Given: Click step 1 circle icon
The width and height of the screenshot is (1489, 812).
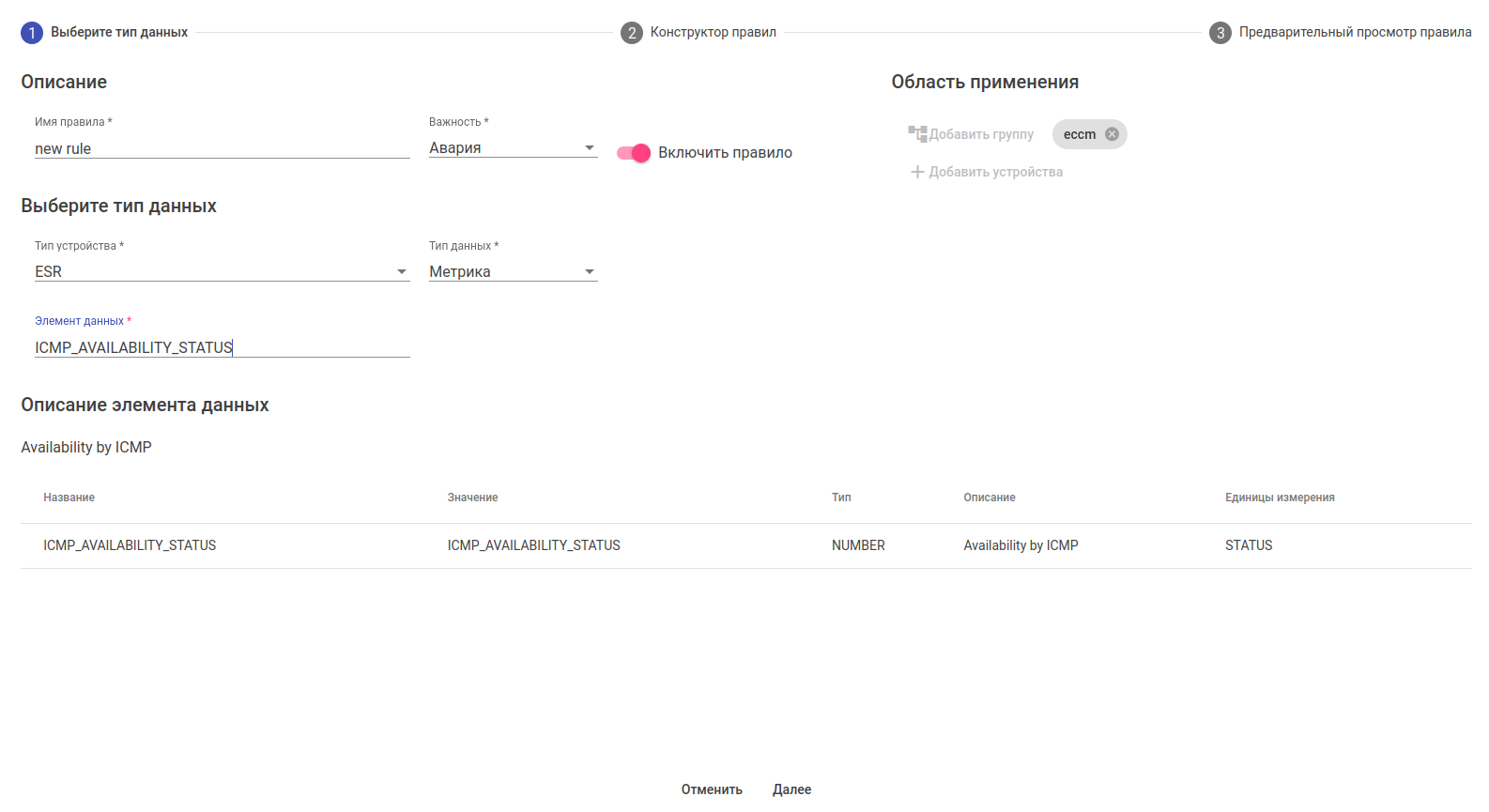Looking at the screenshot, I should coord(32,33).
